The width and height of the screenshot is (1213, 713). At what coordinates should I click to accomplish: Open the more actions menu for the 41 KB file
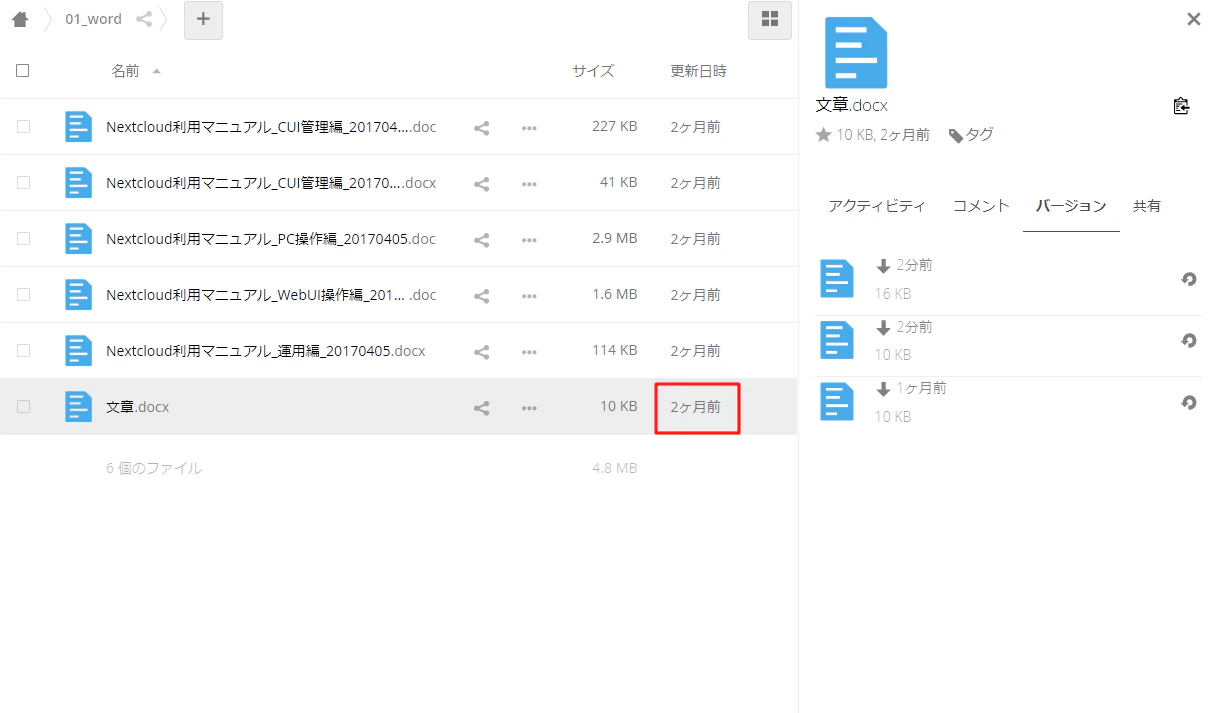(x=530, y=184)
